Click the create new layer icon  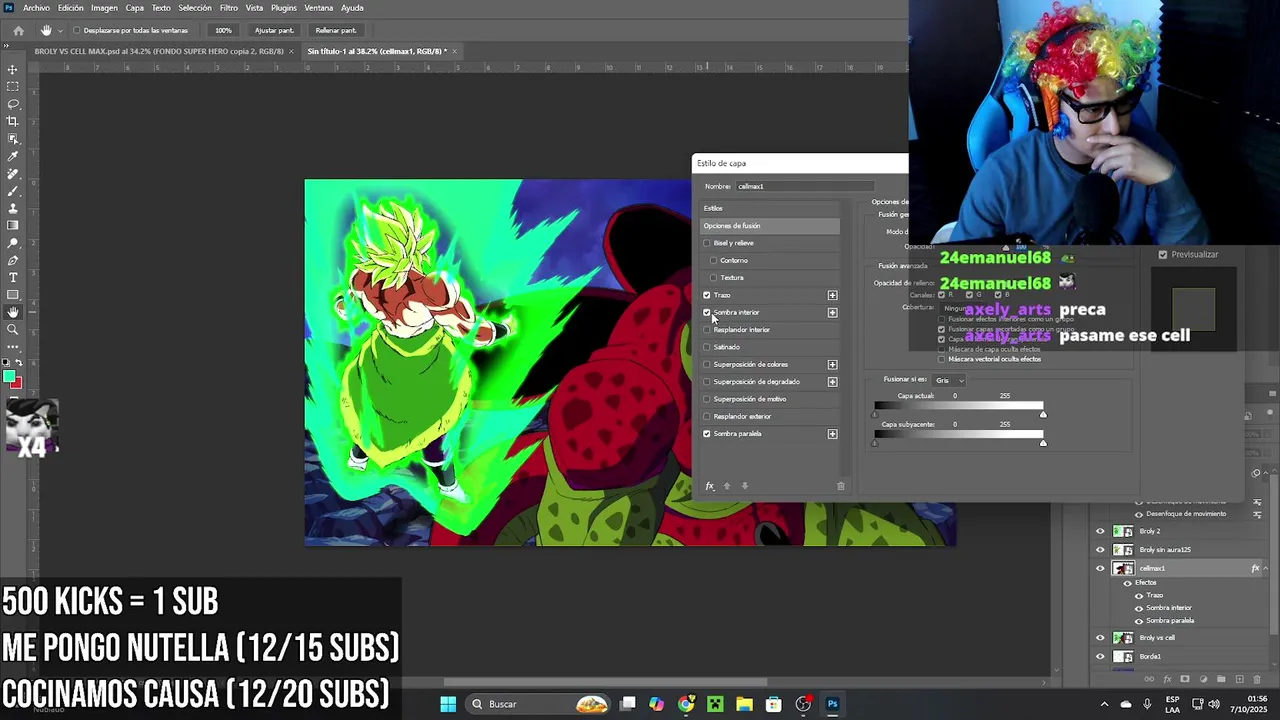(x=1239, y=679)
